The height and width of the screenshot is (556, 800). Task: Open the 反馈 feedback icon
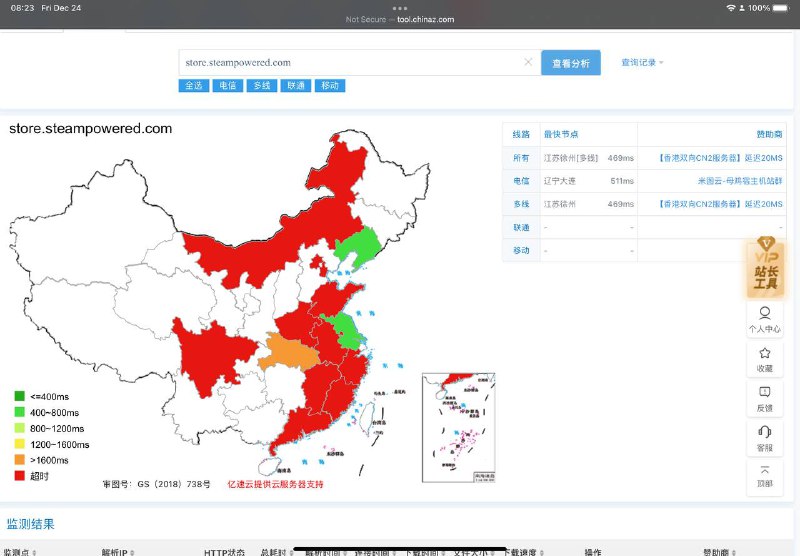pos(765,399)
